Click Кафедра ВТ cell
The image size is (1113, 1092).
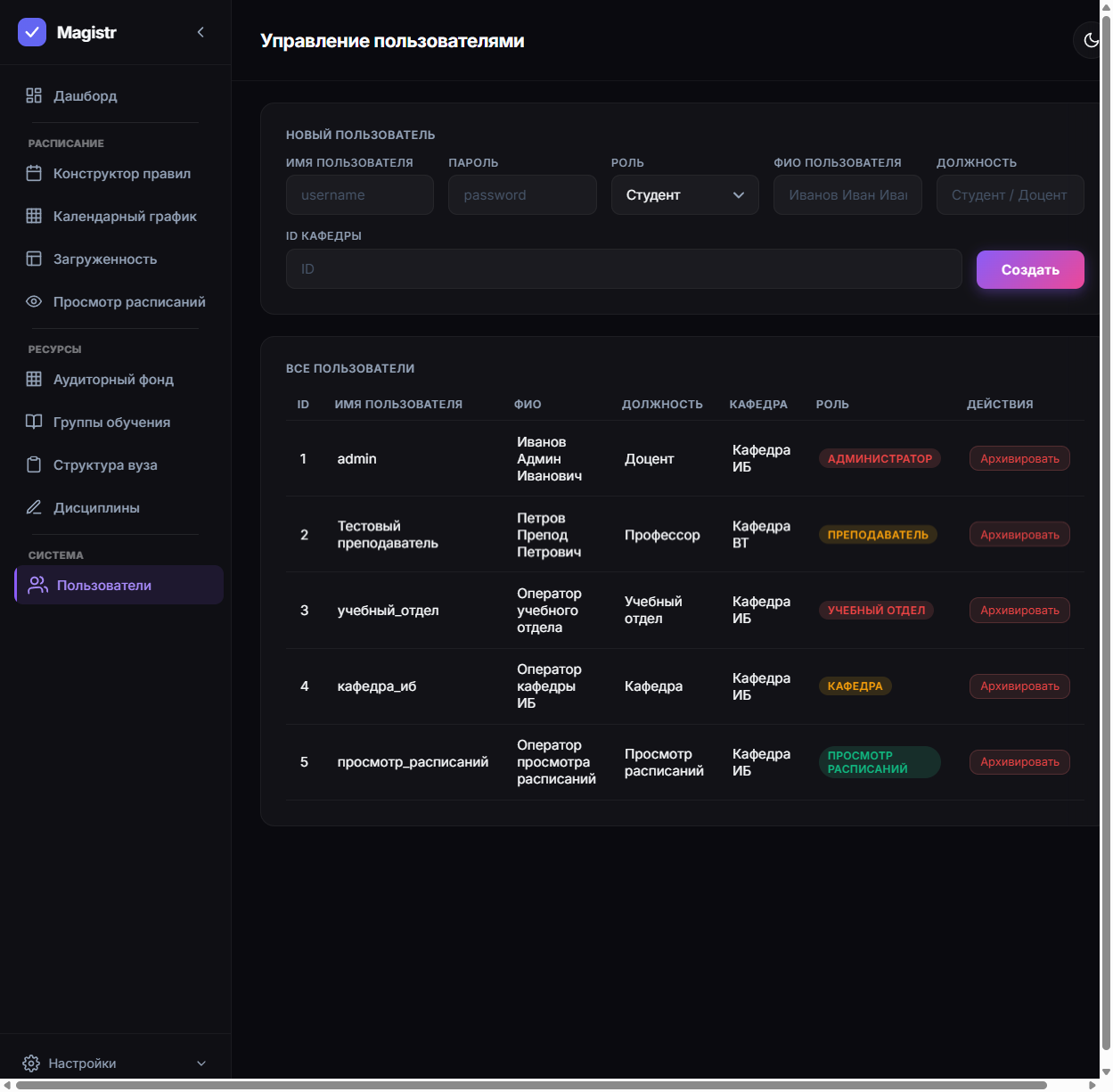761,535
